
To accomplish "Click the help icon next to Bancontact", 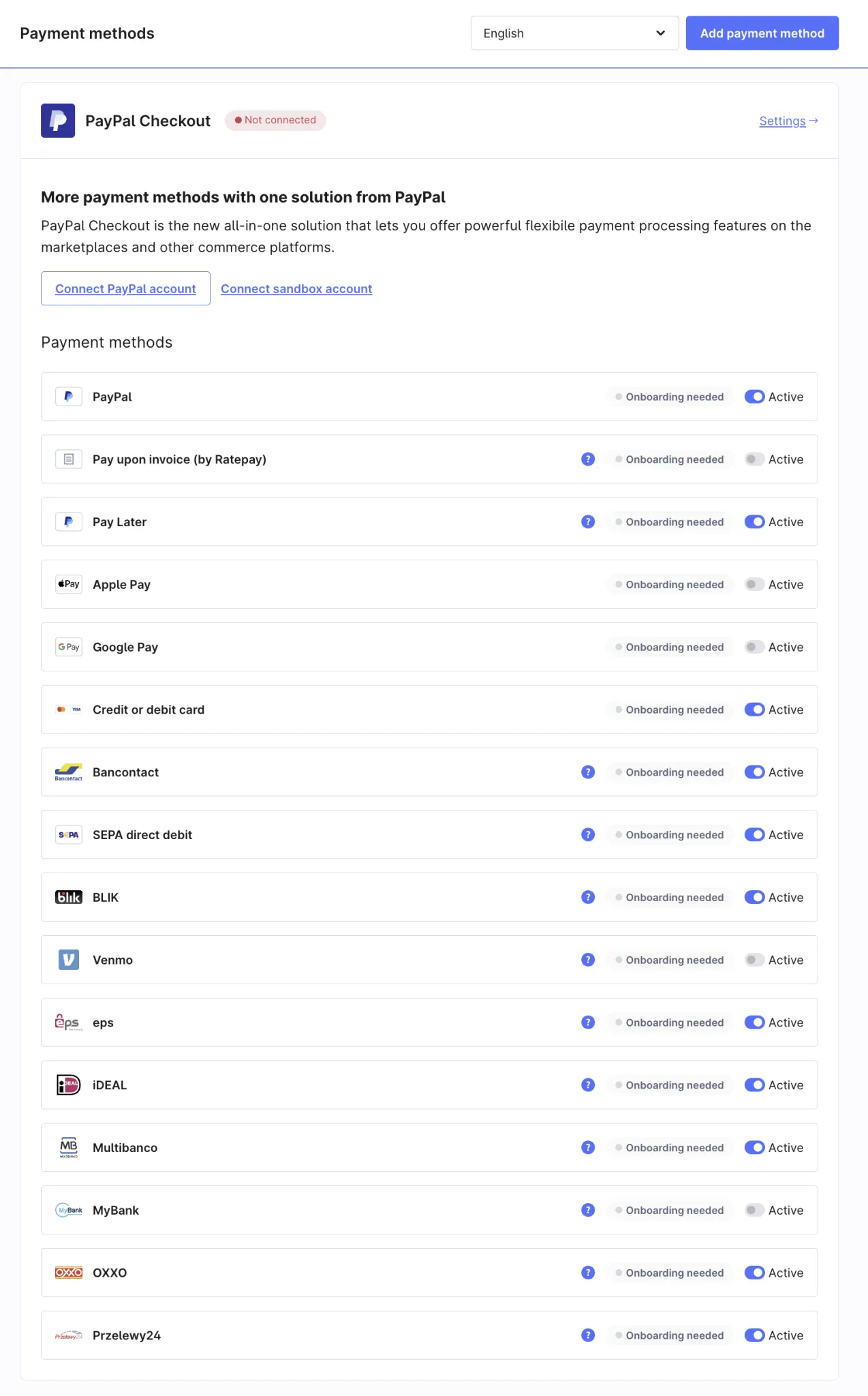I will (588, 772).
